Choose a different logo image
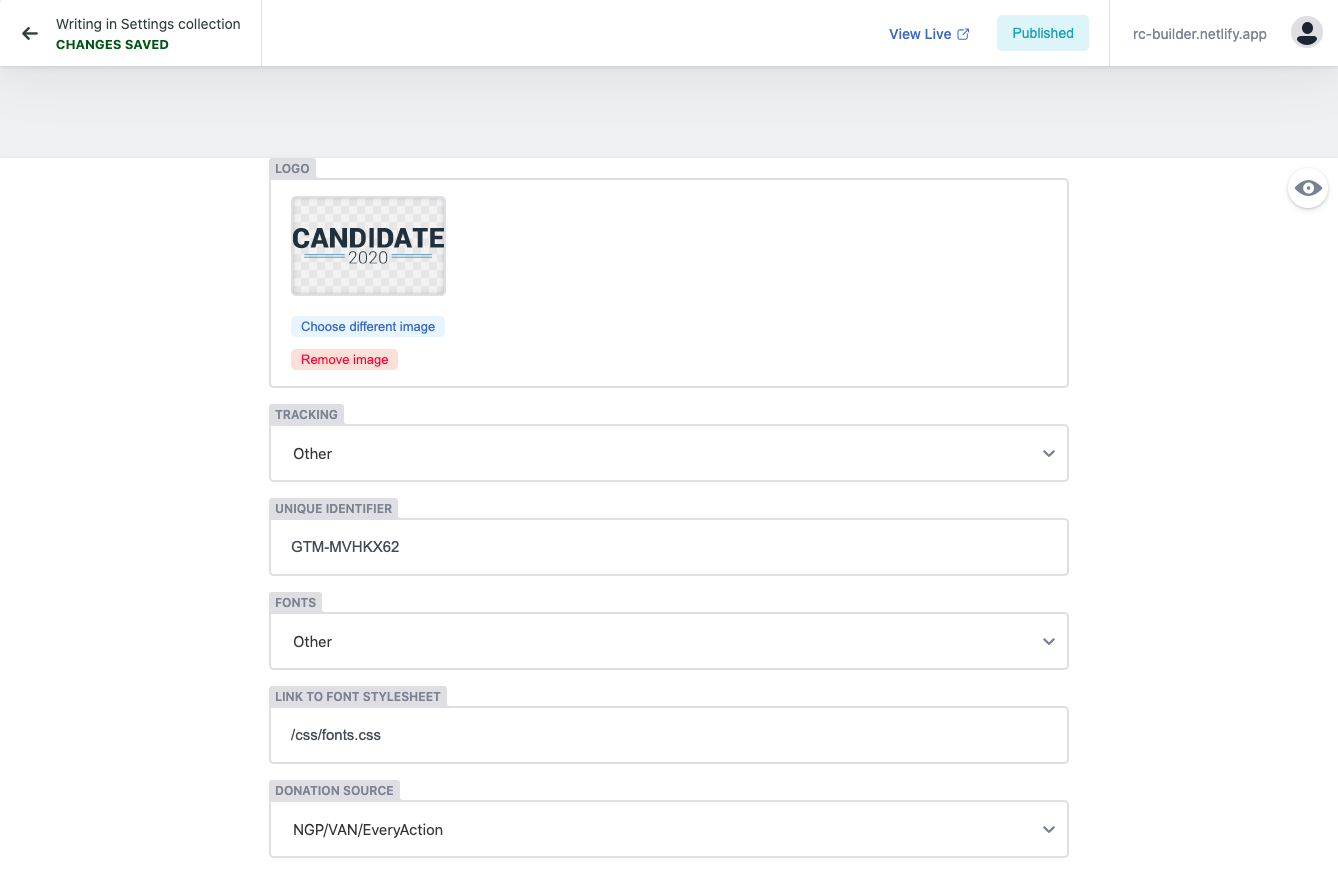The height and width of the screenshot is (874, 1338). coord(368,327)
